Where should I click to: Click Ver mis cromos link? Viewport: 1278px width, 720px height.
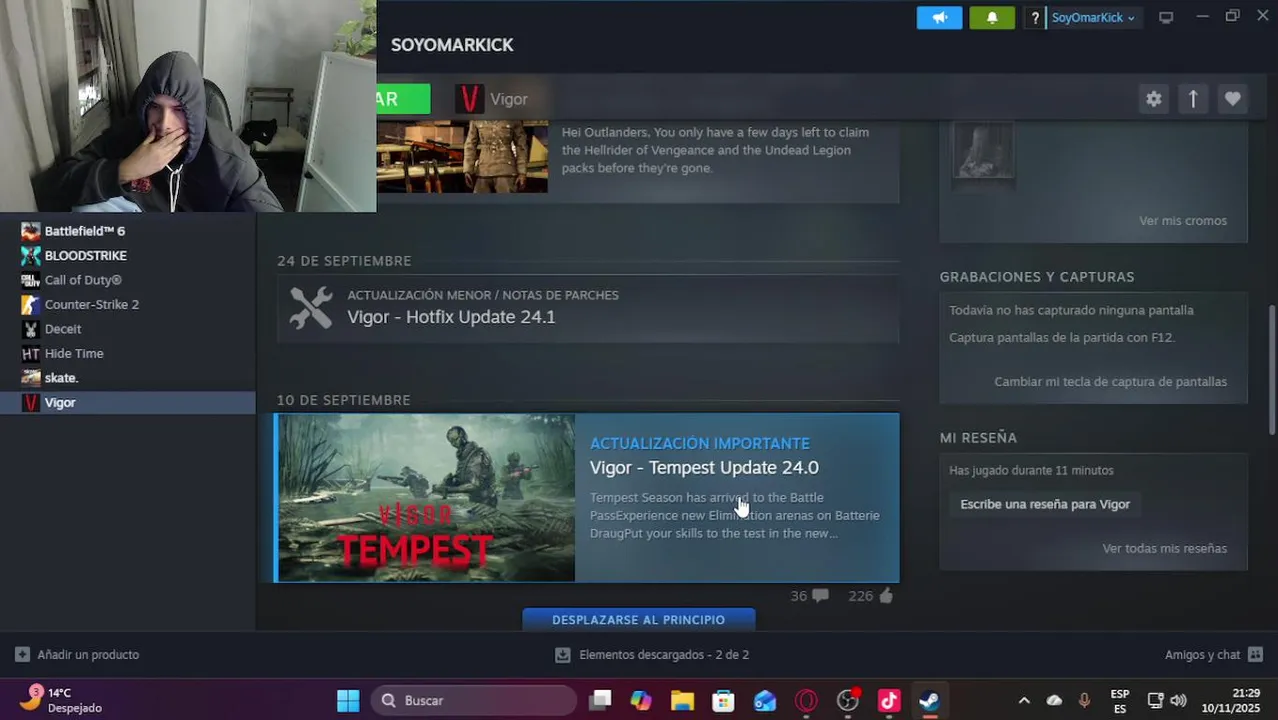point(1182,221)
